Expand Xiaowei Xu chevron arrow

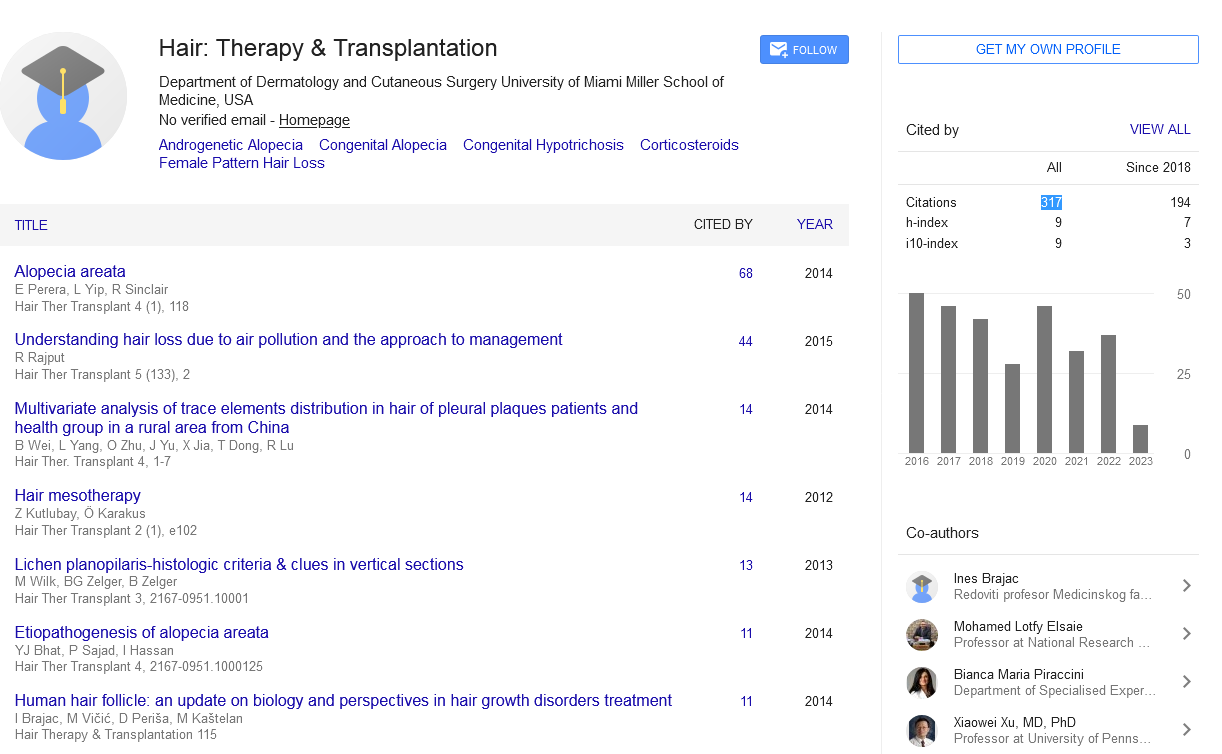(1186, 730)
